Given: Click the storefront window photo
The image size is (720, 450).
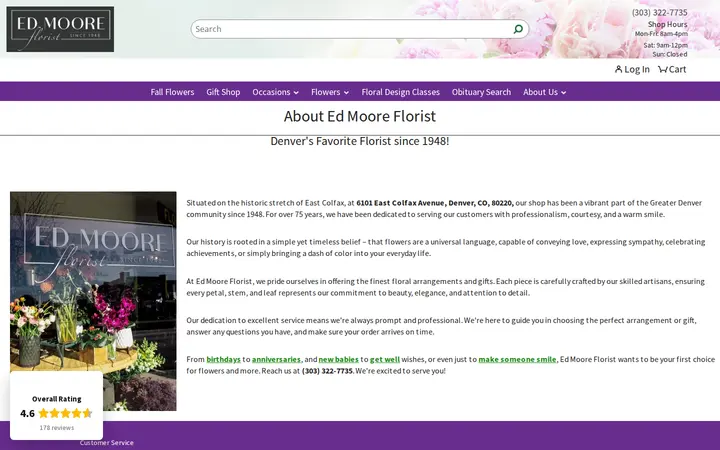Looking at the screenshot, I should coord(93,301).
